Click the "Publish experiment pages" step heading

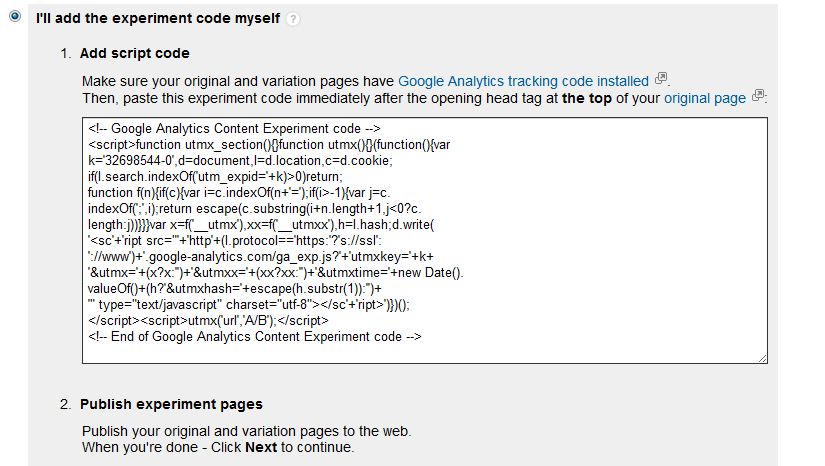pos(171,404)
